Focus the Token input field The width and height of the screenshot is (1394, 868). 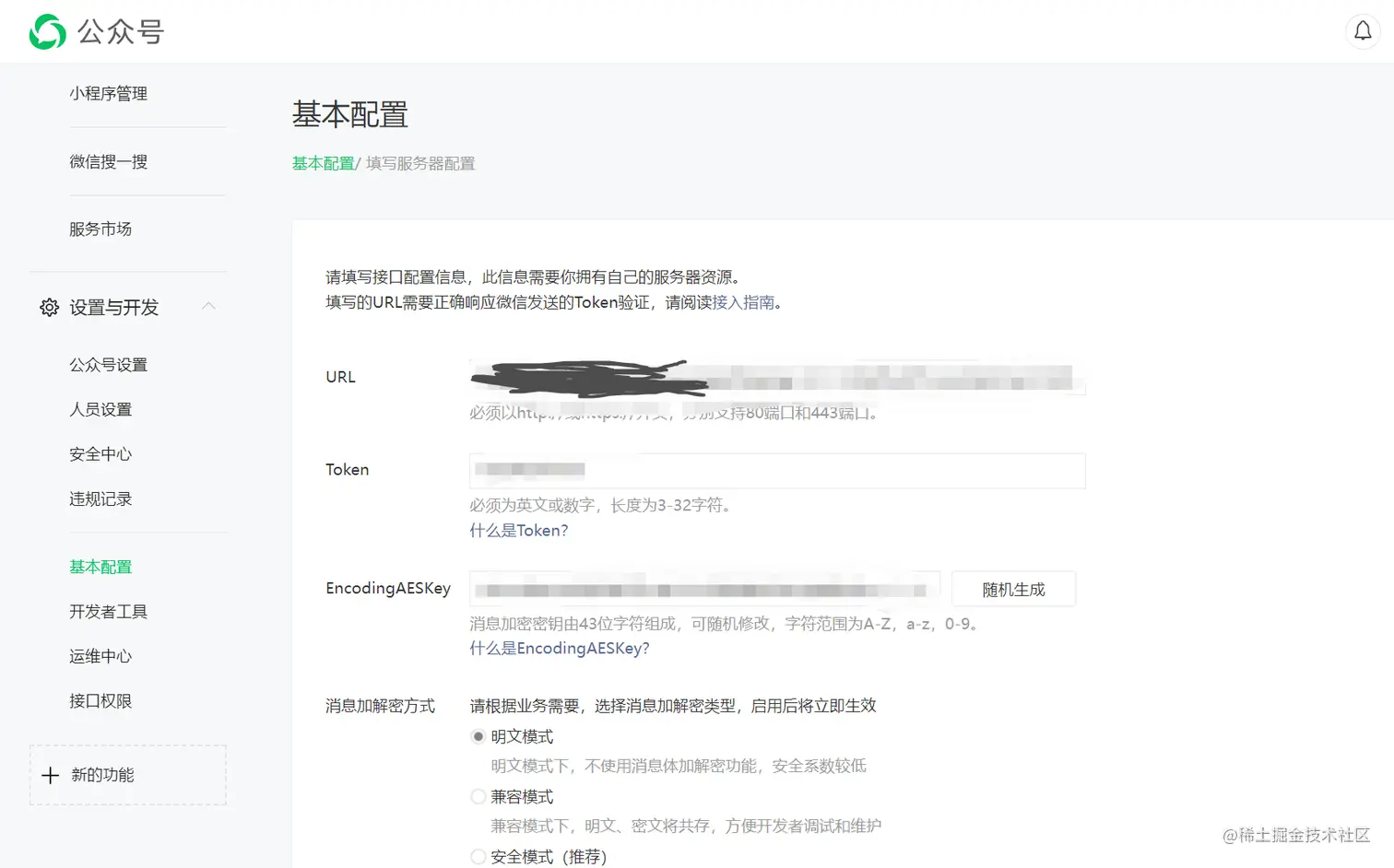coord(777,470)
